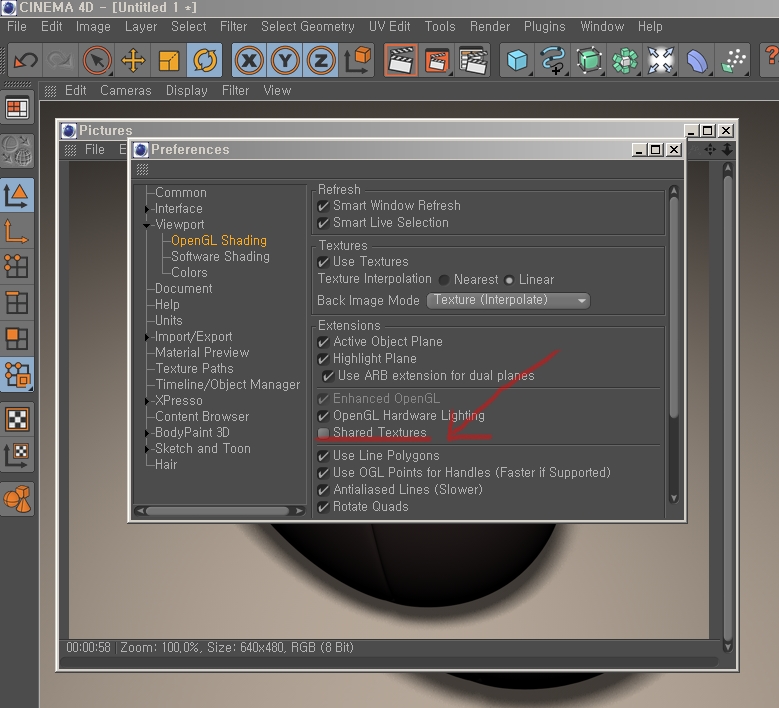The width and height of the screenshot is (779, 708).
Task: Render the active view clapperboard
Action: point(401,60)
